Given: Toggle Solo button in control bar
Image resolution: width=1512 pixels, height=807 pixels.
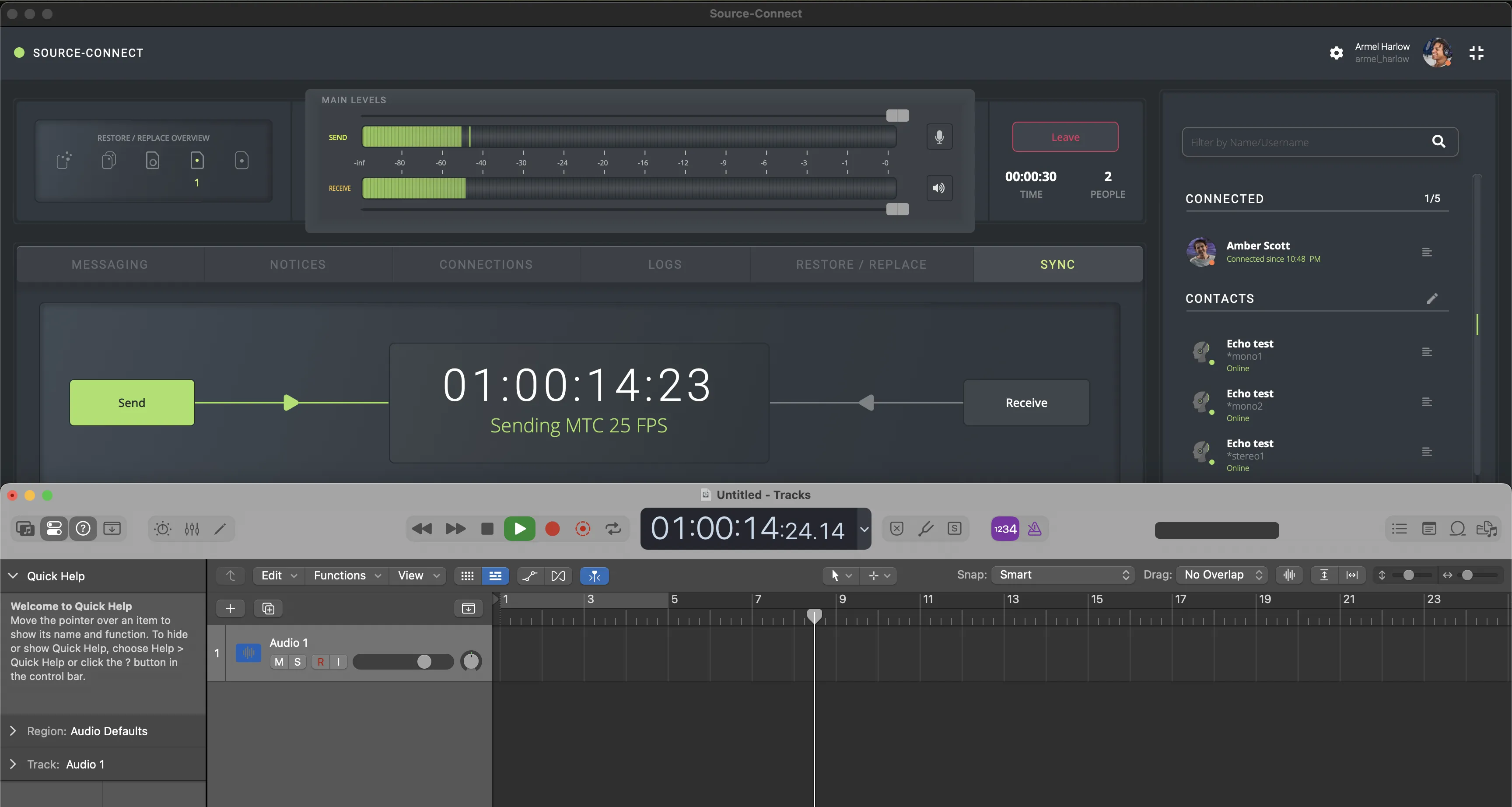Looking at the screenshot, I should pyautogui.click(x=954, y=528).
